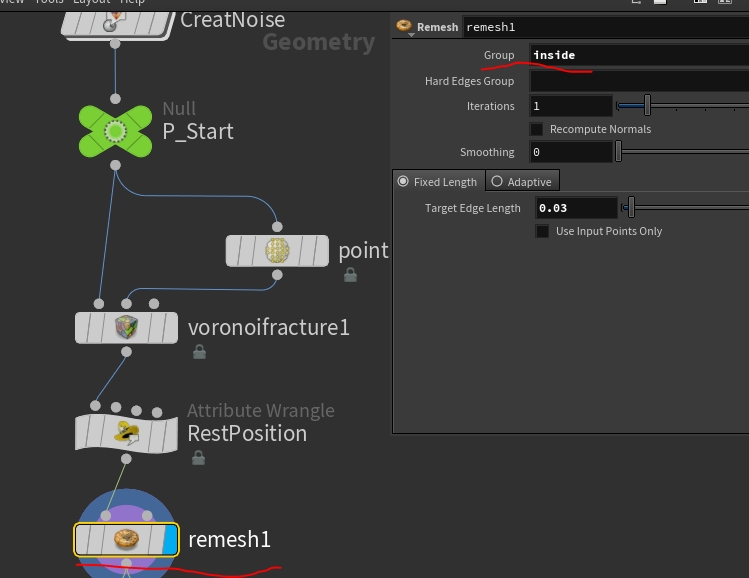Enable the Recompute Normals checkbox
This screenshot has height=578, width=749.
(536, 129)
